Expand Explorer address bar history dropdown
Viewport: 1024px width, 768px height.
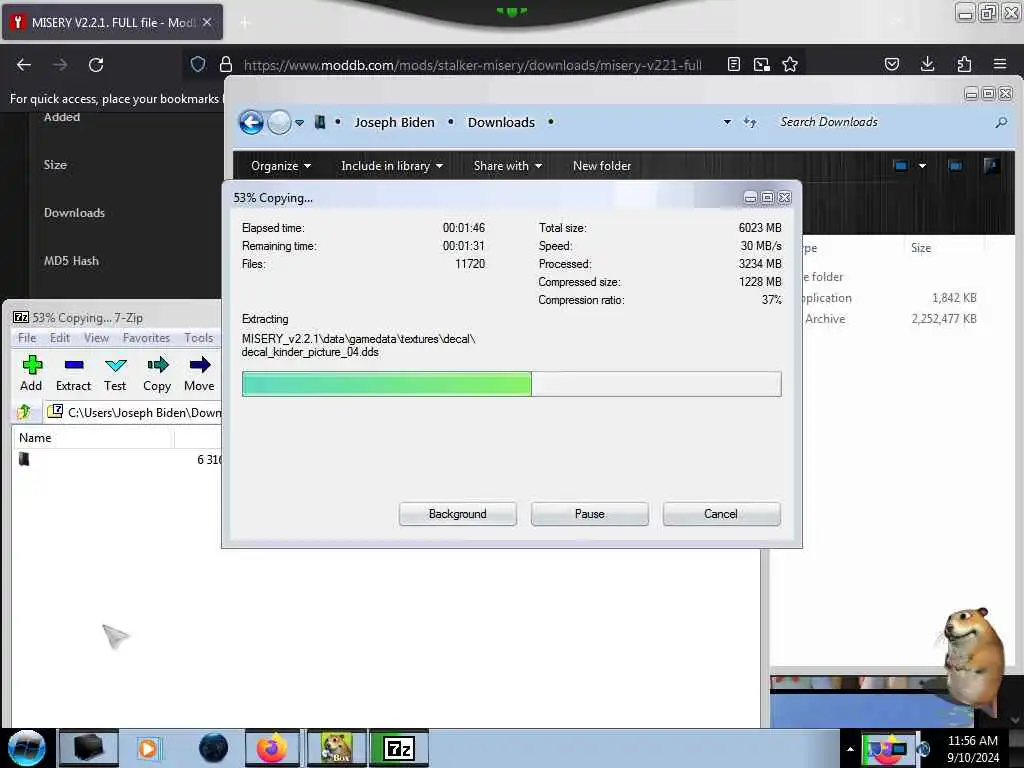pos(727,122)
